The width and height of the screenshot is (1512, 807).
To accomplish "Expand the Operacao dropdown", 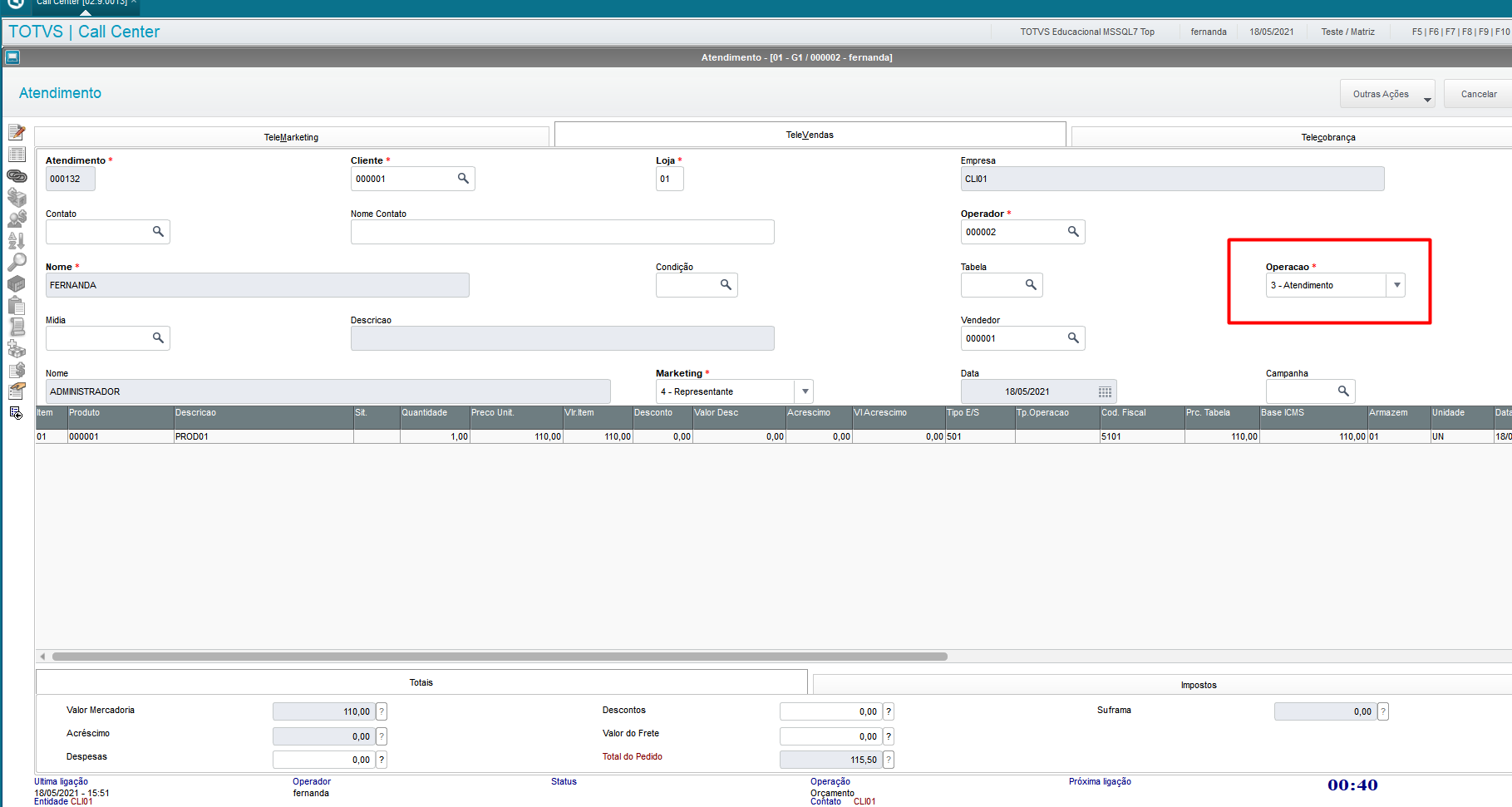I will coord(1396,285).
